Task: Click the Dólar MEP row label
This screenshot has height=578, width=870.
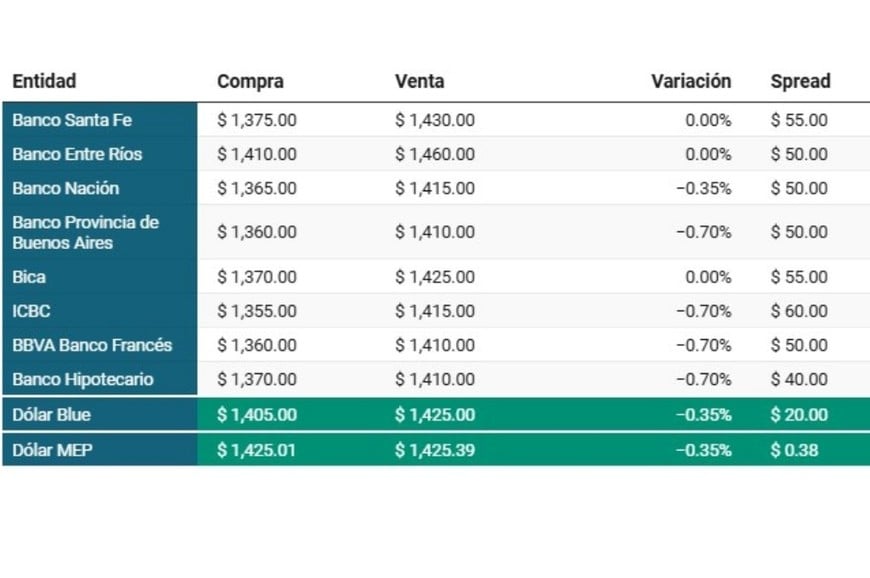Action: (x=52, y=450)
